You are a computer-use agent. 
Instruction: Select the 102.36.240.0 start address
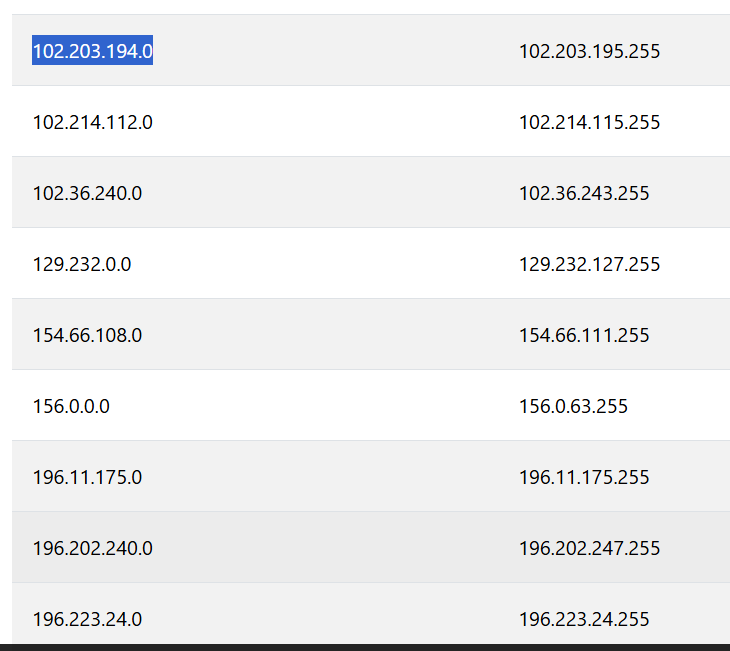(87, 193)
